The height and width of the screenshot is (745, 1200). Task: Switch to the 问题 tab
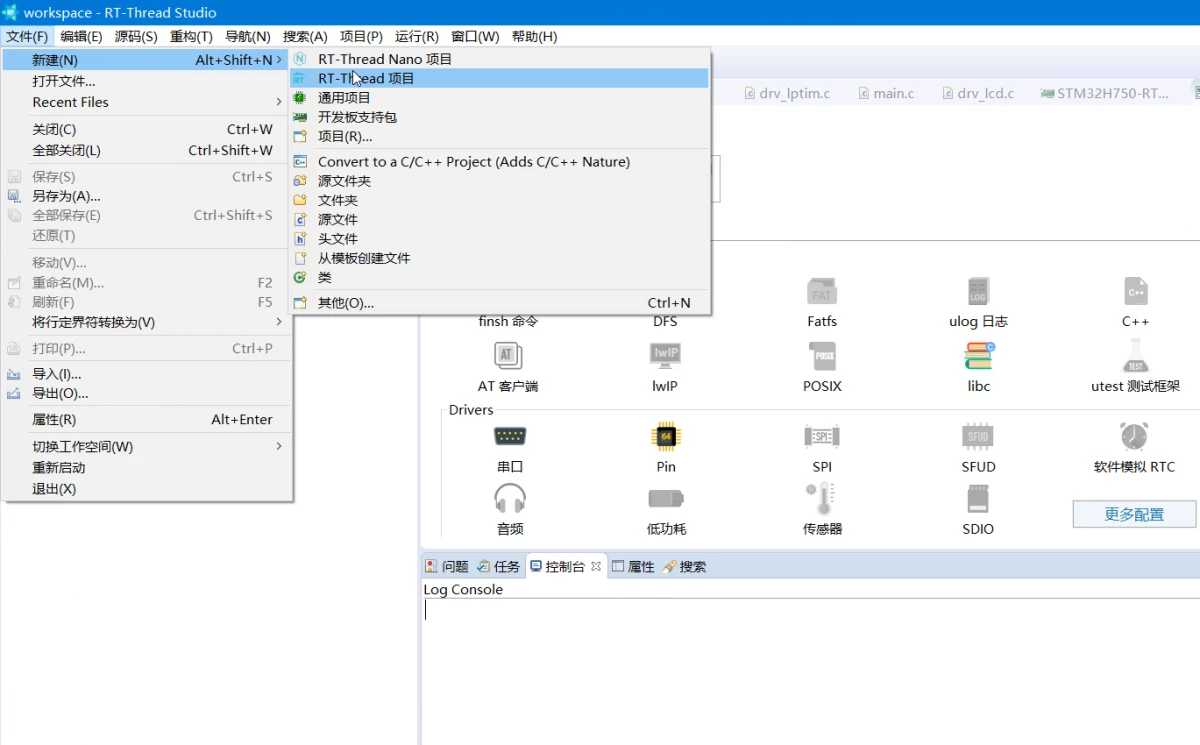click(447, 566)
